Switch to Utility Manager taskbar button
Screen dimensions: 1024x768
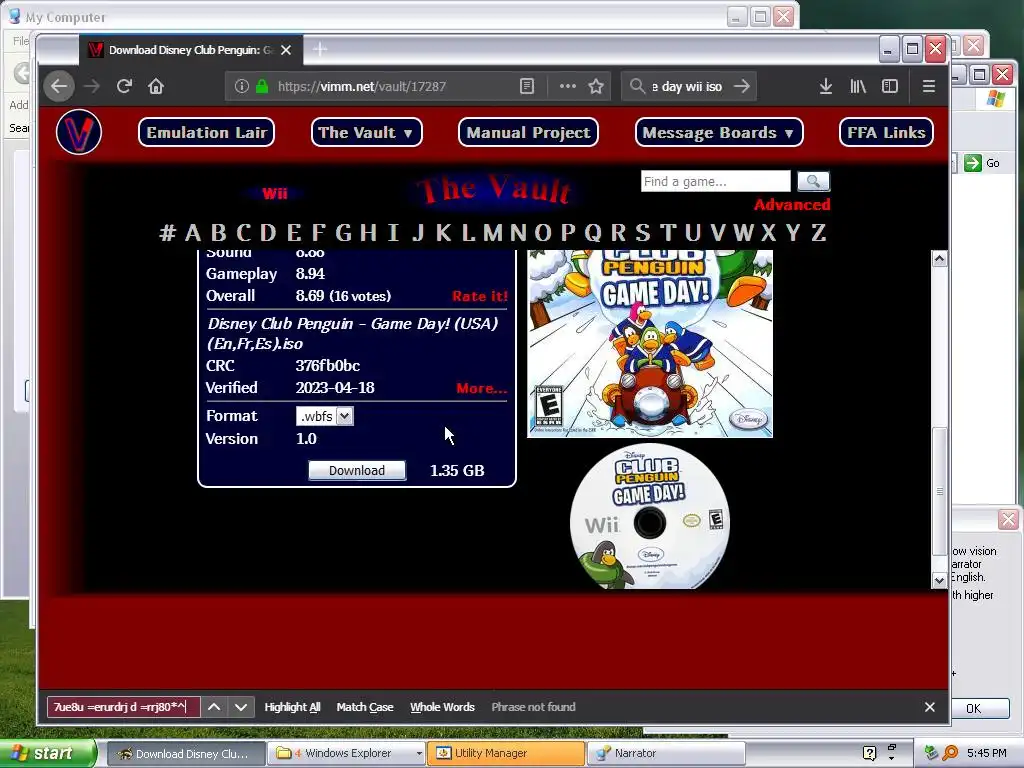tap(505, 753)
